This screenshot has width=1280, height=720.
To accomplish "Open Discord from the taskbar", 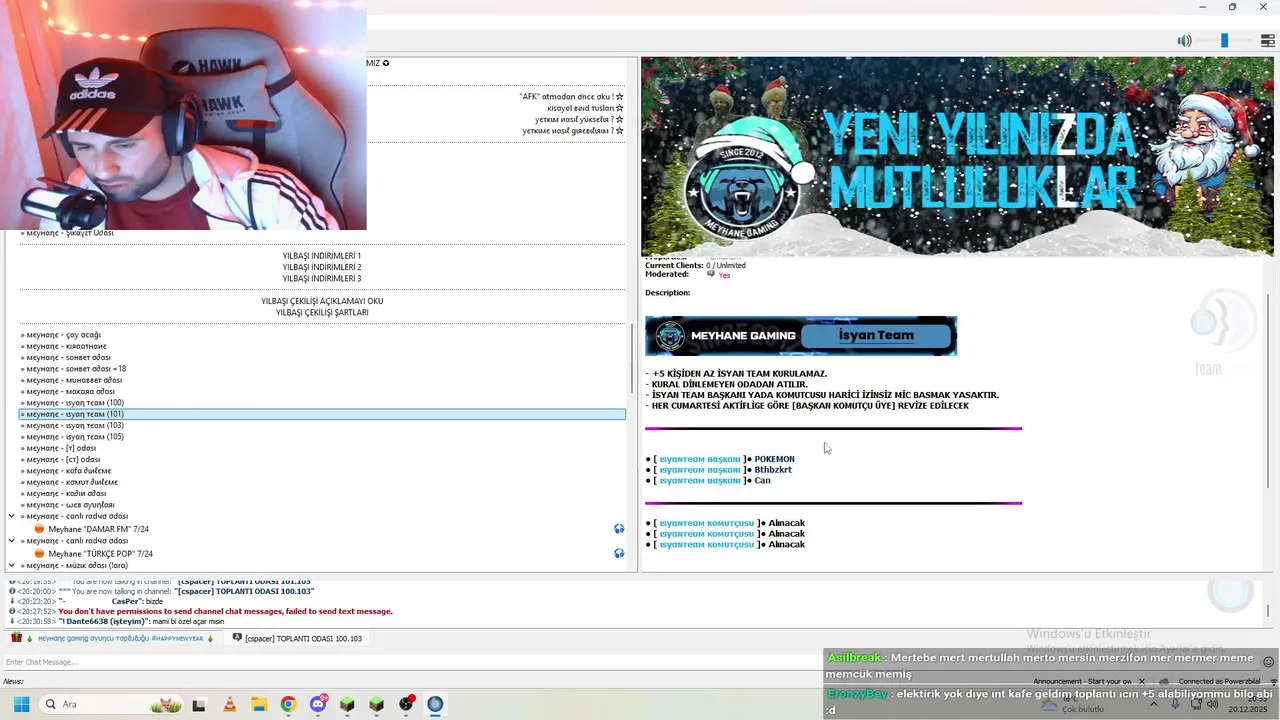I will point(318,704).
